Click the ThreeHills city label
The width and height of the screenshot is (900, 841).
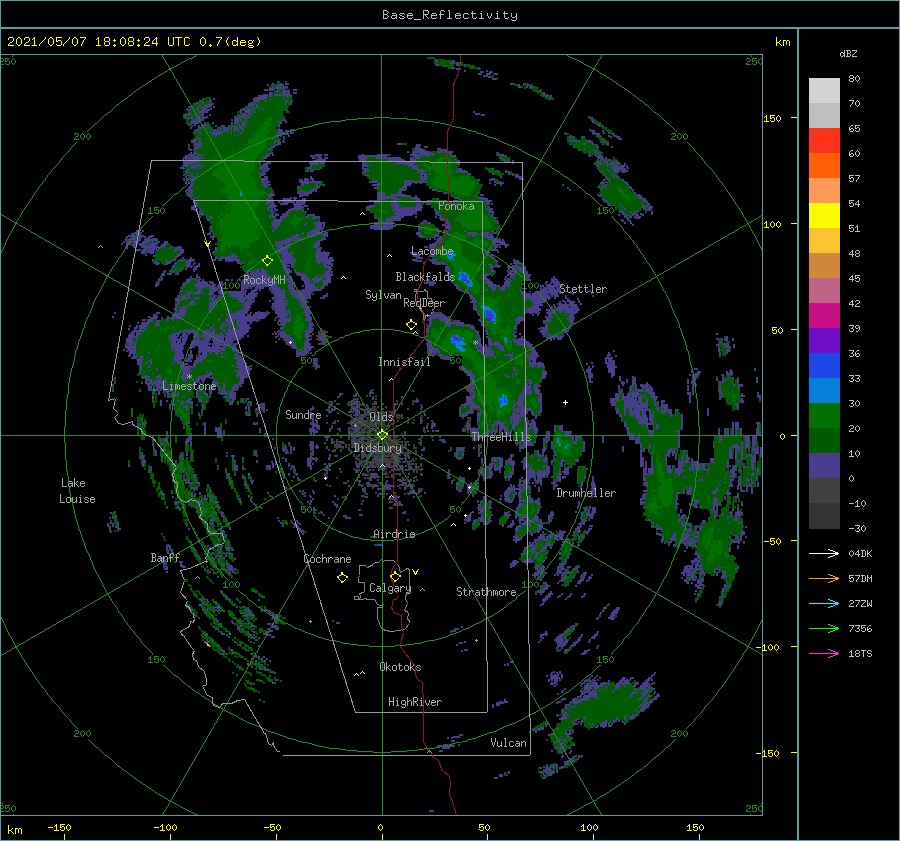pos(501,437)
